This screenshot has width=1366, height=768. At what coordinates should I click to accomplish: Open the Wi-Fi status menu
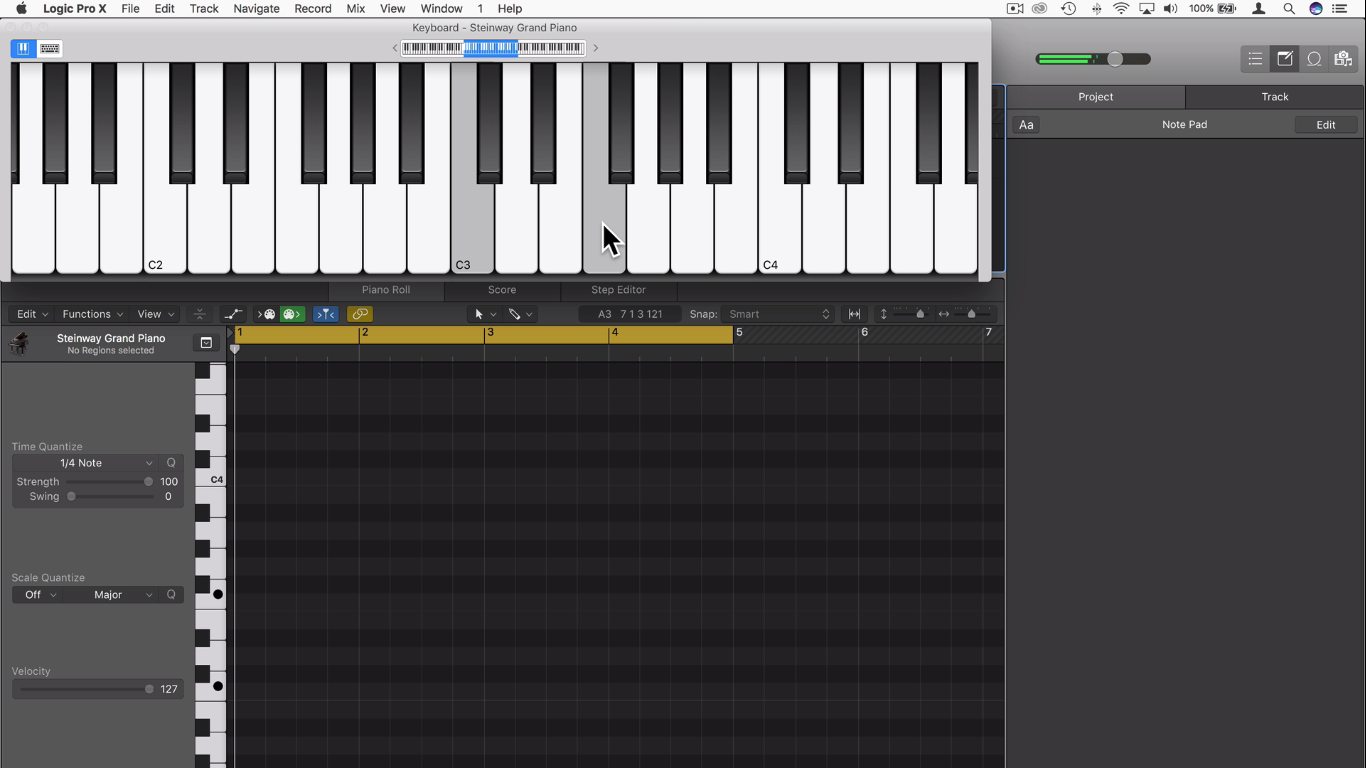click(x=1122, y=9)
